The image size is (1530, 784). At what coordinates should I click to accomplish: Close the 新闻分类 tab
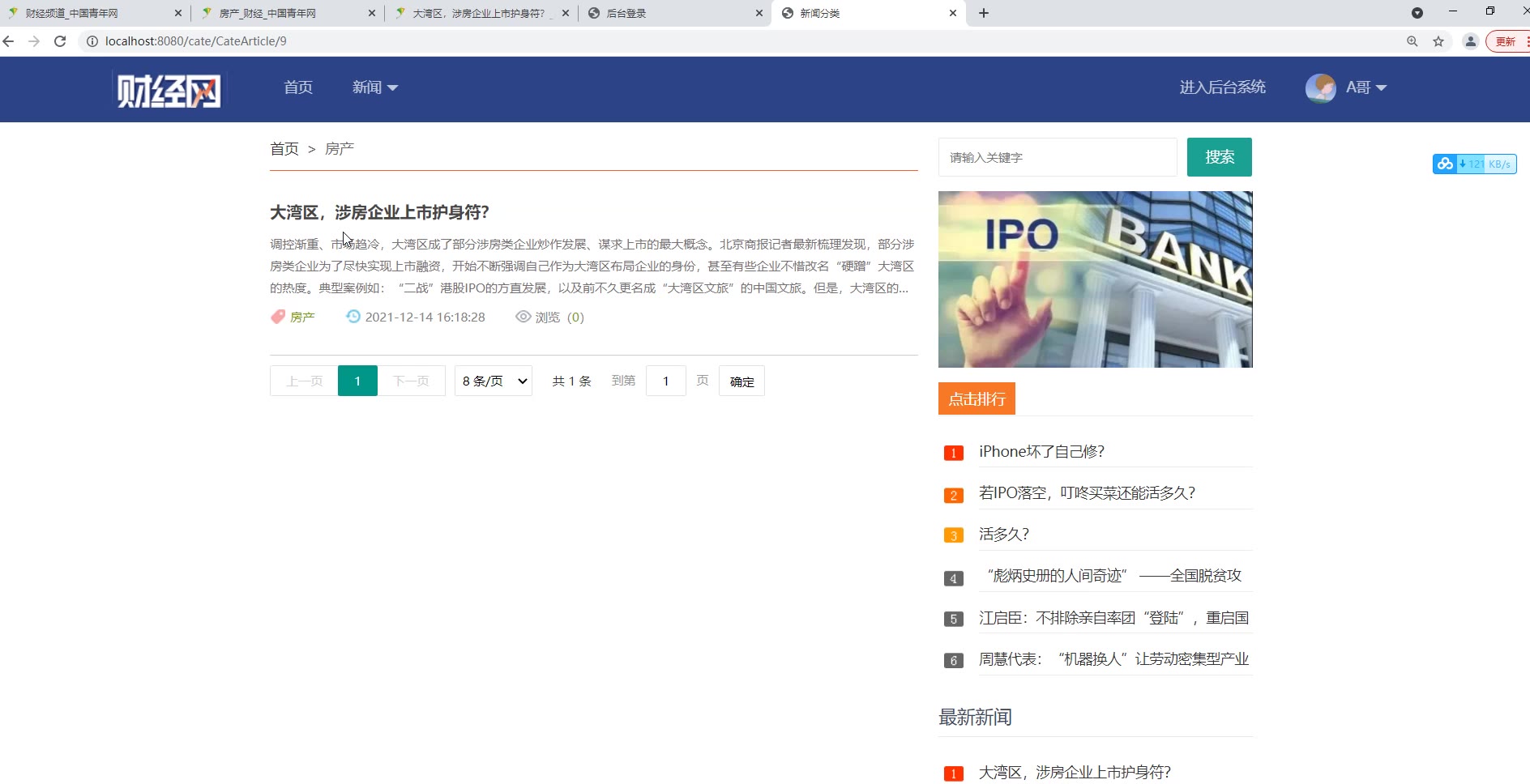(x=953, y=13)
